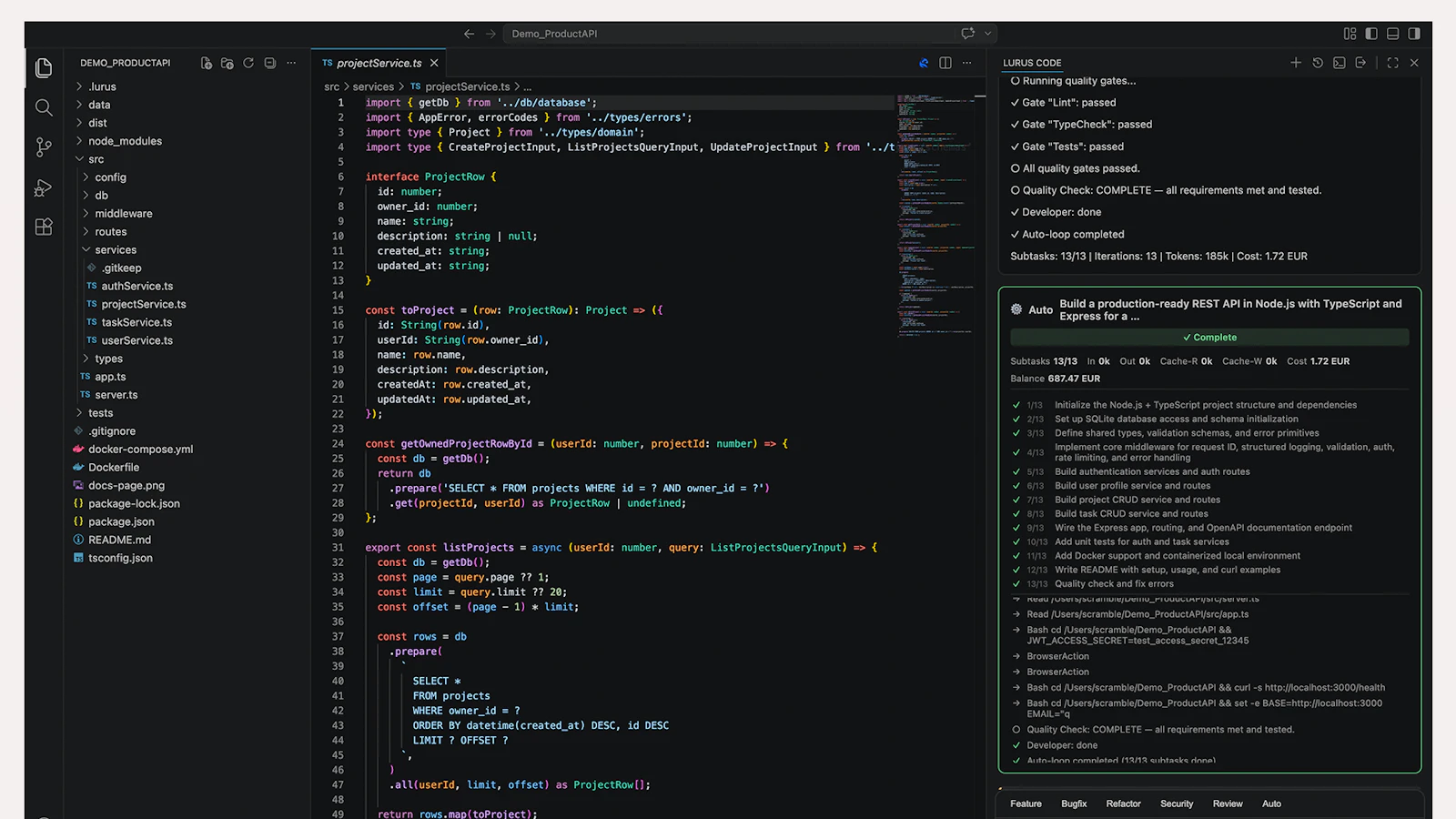The height and width of the screenshot is (819, 1456).
Task: Click the src breadcrumb
Action: click(331, 86)
